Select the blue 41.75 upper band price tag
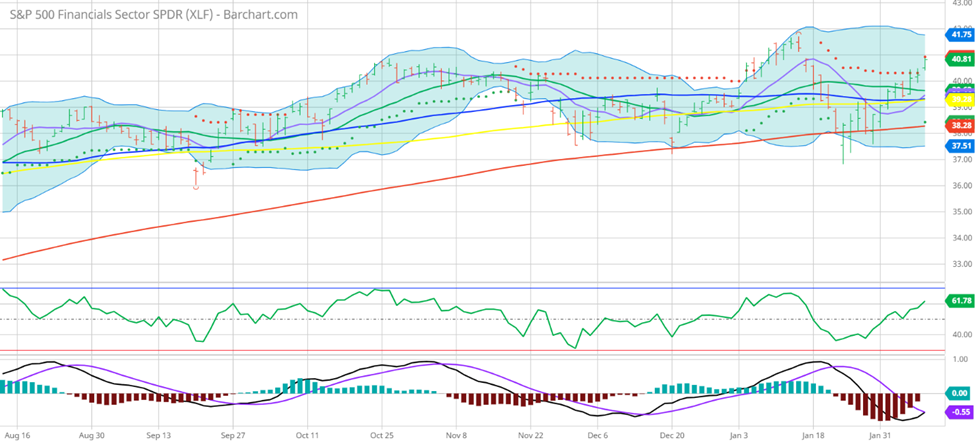975x445 pixels. [959, 35]
